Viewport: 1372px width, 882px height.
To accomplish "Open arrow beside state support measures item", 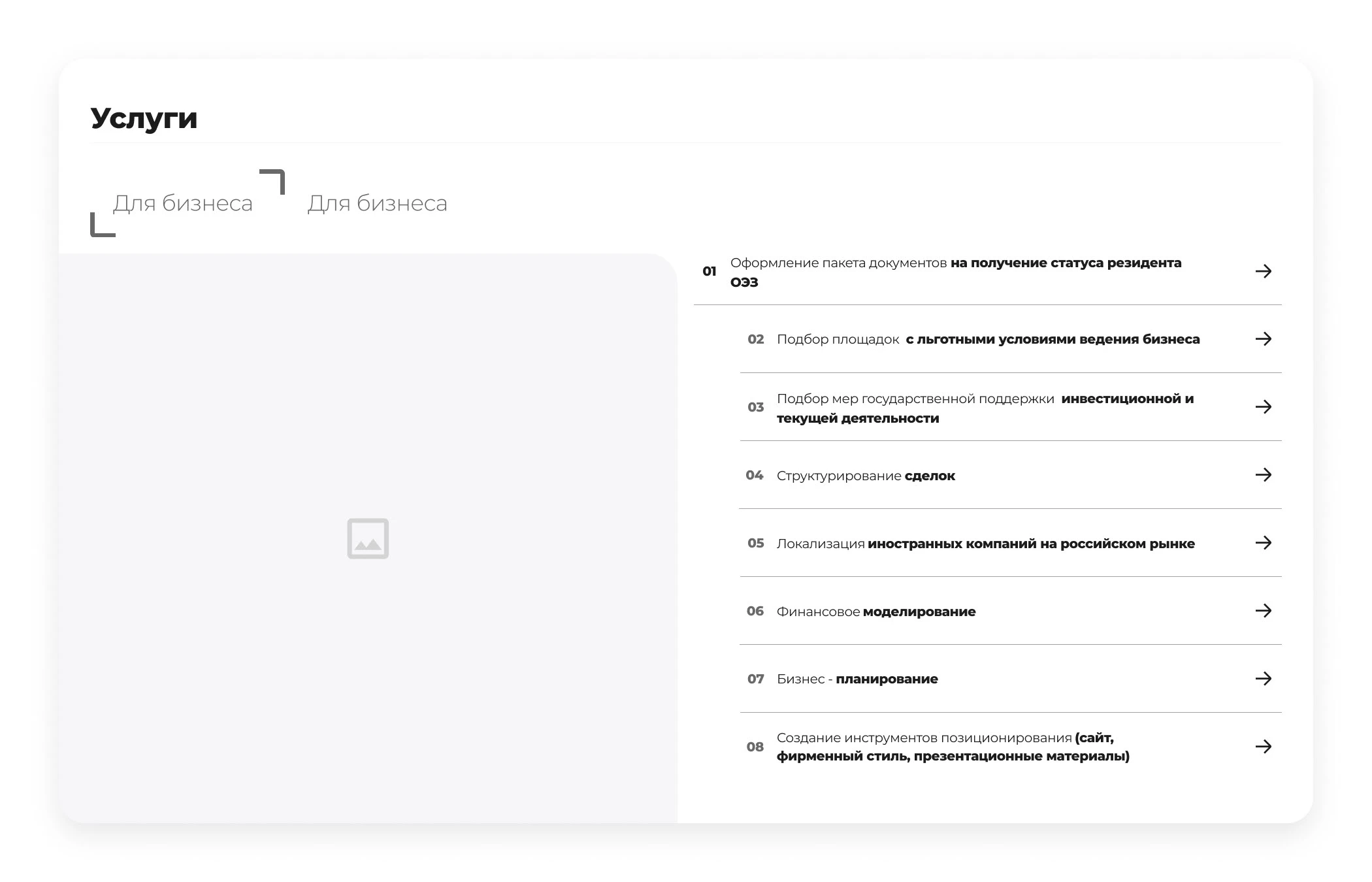I will (x=1263, y=407).
